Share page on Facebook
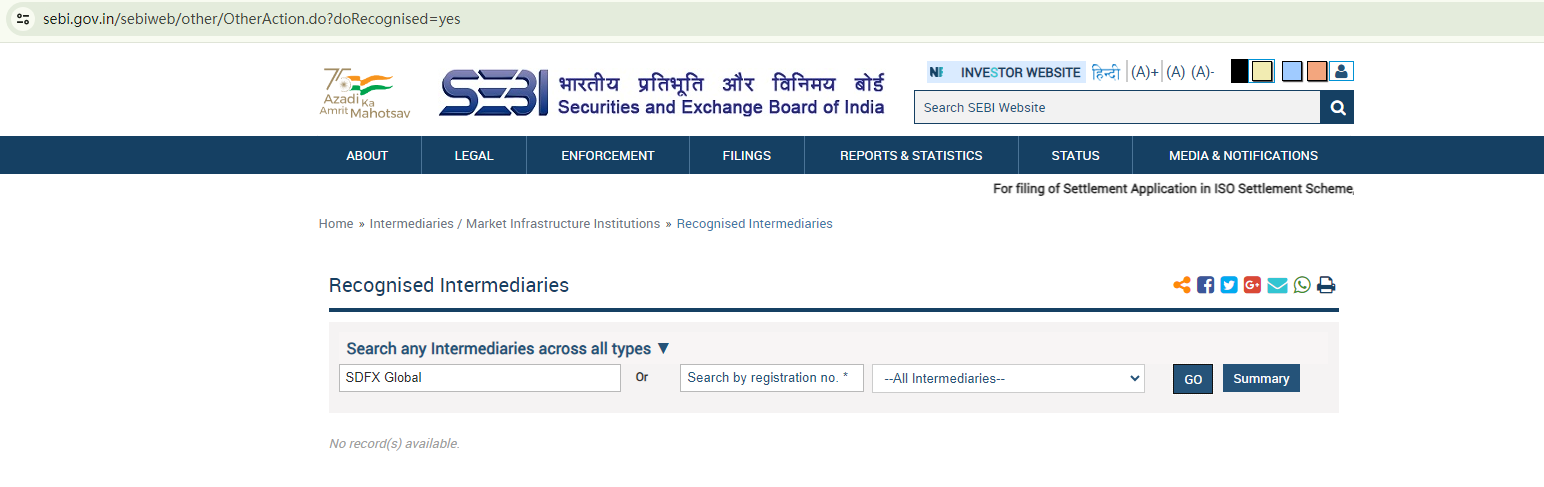 [x=1205, y=285]
